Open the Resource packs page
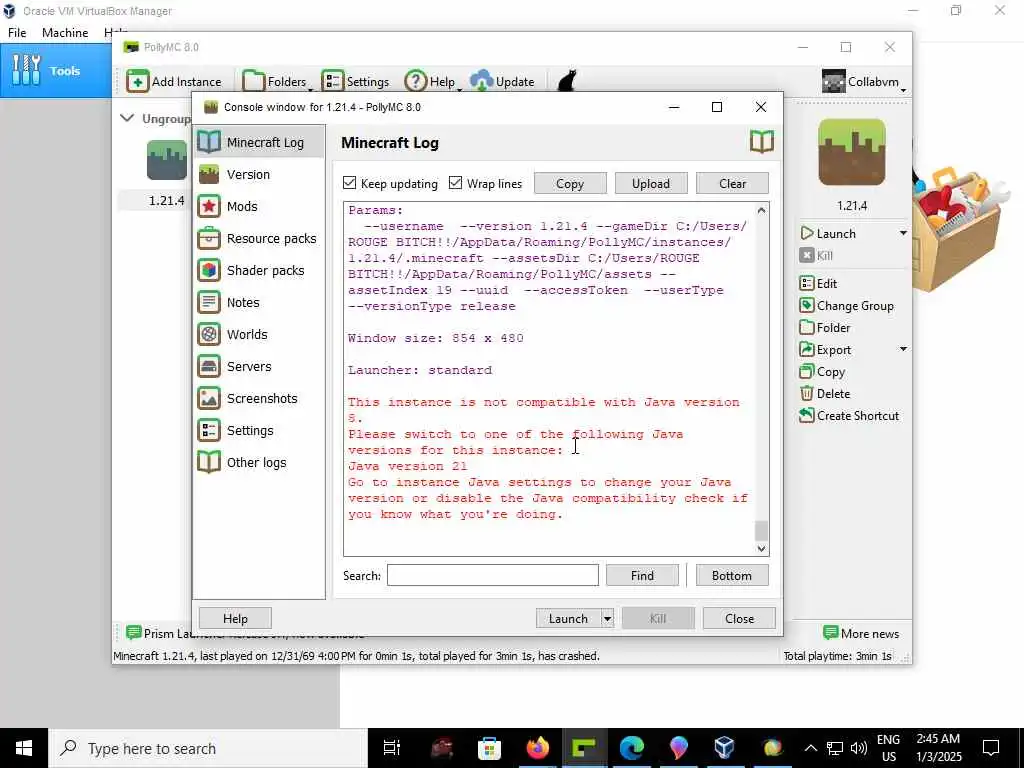The image size is (1024, 768). pyautogui.click(x=259, y=238)
